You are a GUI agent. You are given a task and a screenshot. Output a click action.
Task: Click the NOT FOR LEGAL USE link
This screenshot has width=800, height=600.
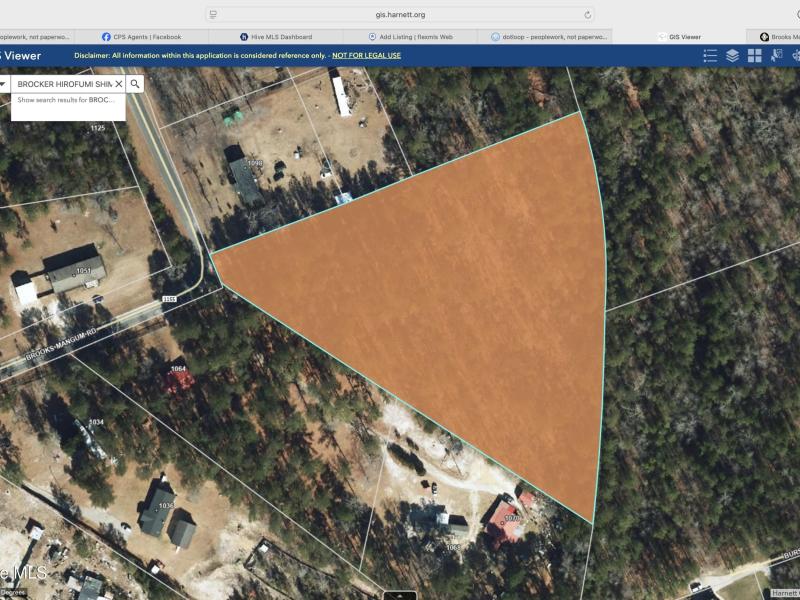tap(366, 56)
